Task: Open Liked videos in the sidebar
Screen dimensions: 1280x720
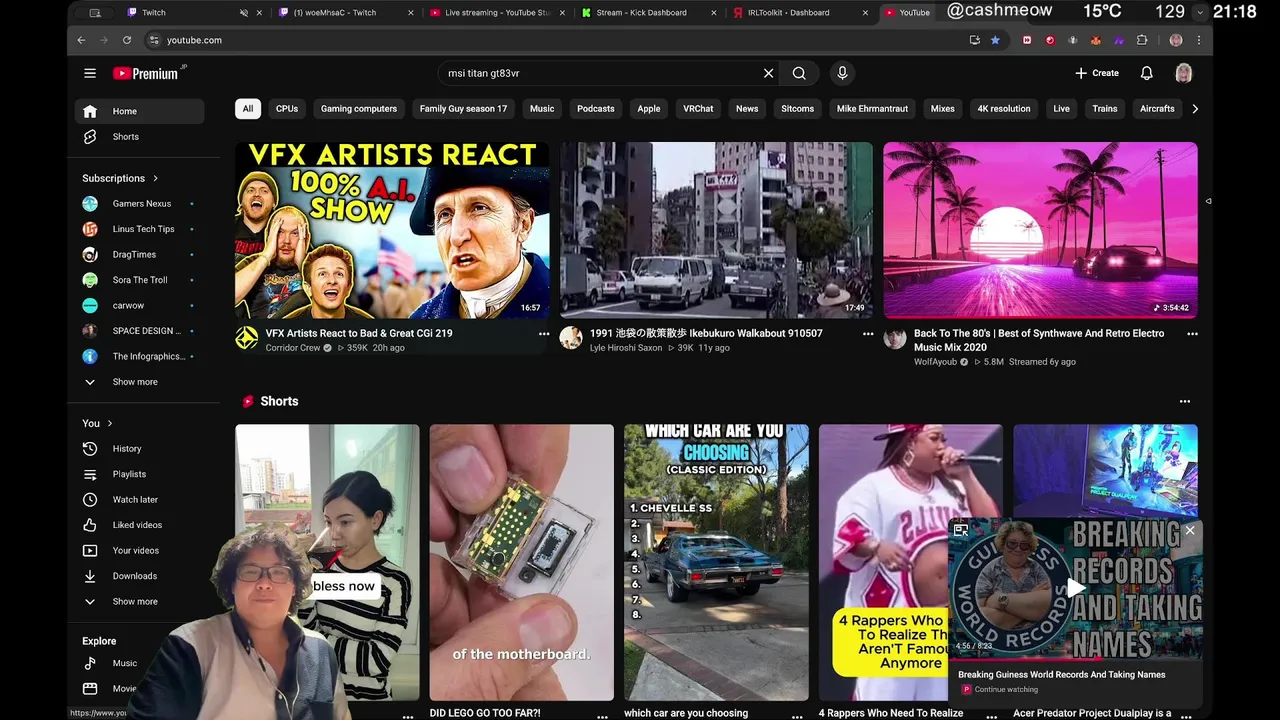Action: (x=139, y=525)
